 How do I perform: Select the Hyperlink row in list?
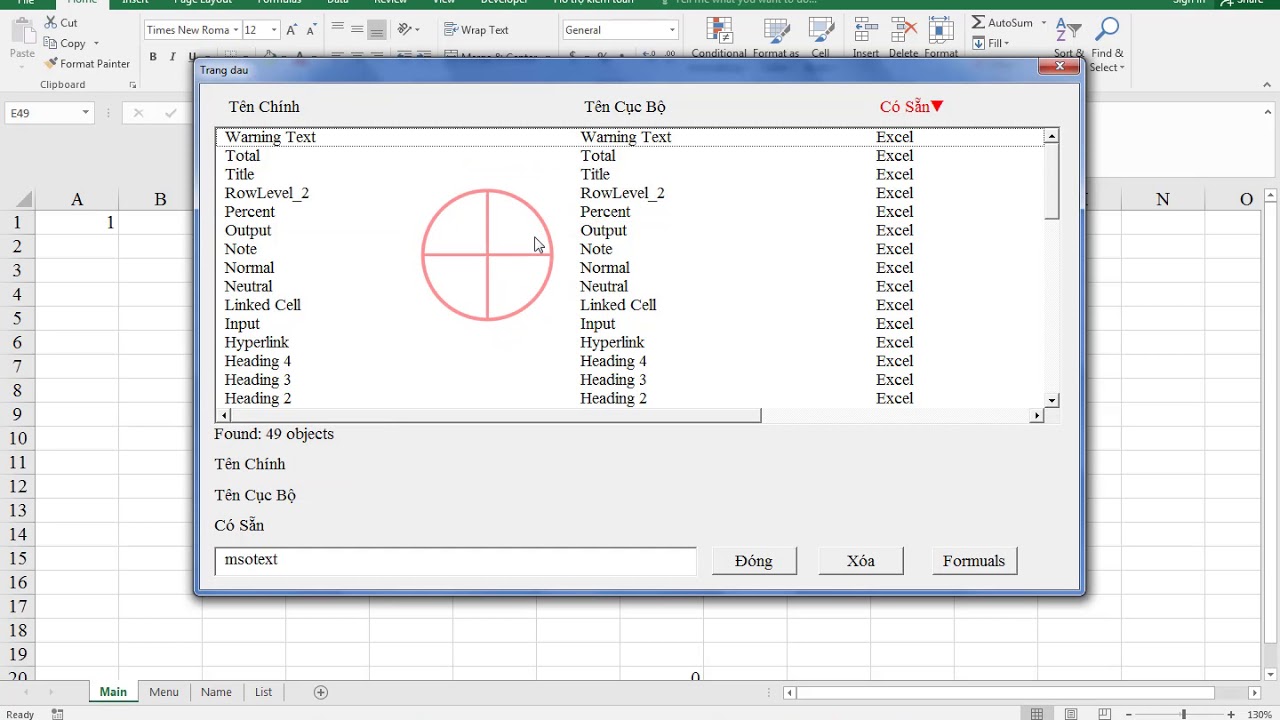pos(630,342)
